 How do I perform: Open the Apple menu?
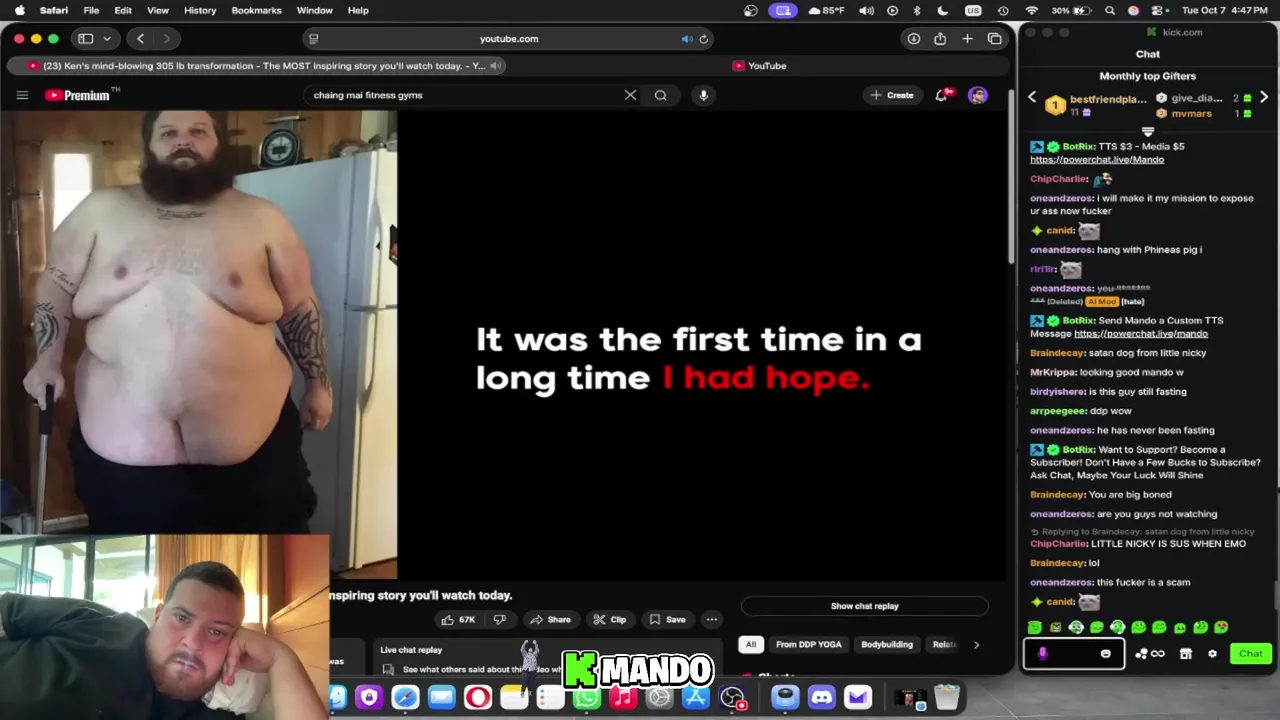click(19, 10)
